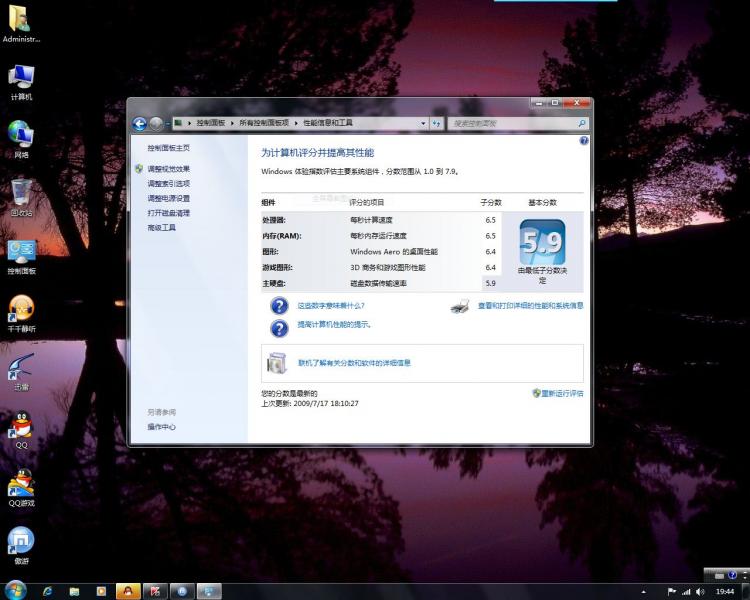
Task: Click the network signal tray icon
Action: coord(686,592)
